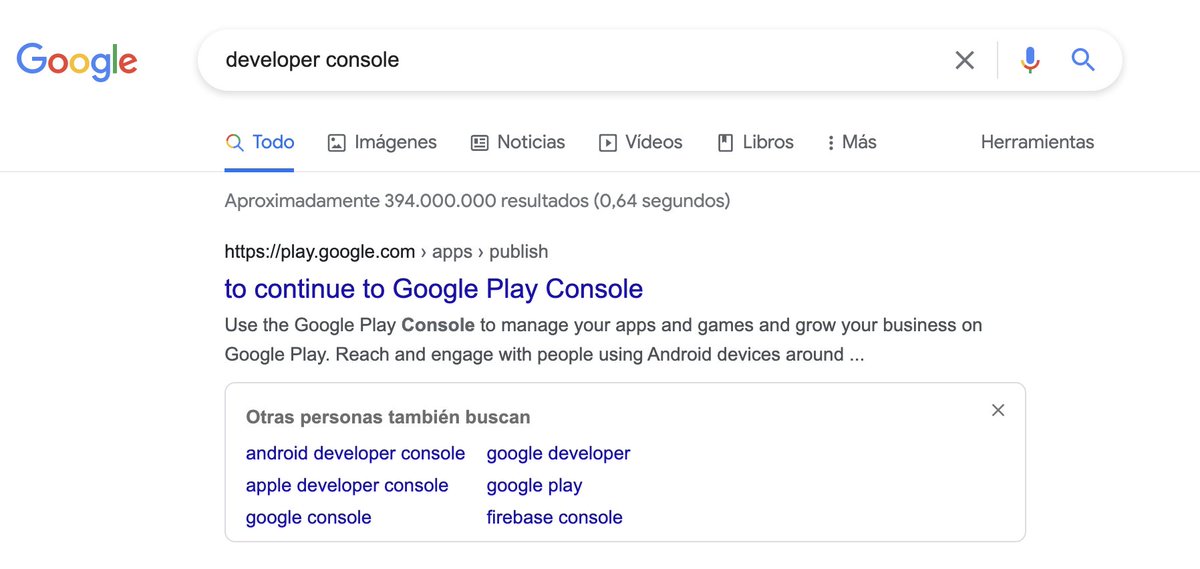This screenshot has height=569, width=1200.
Task: Click 'firebase console' related search
Action: (555, 517)
